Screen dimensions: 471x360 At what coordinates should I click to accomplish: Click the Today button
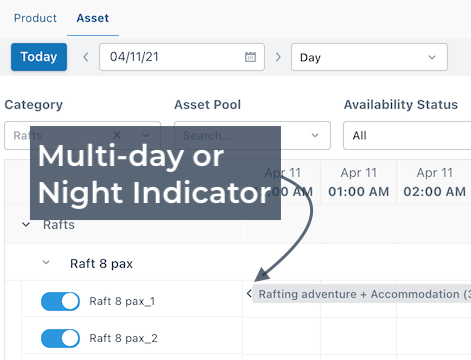click(39, 57)
